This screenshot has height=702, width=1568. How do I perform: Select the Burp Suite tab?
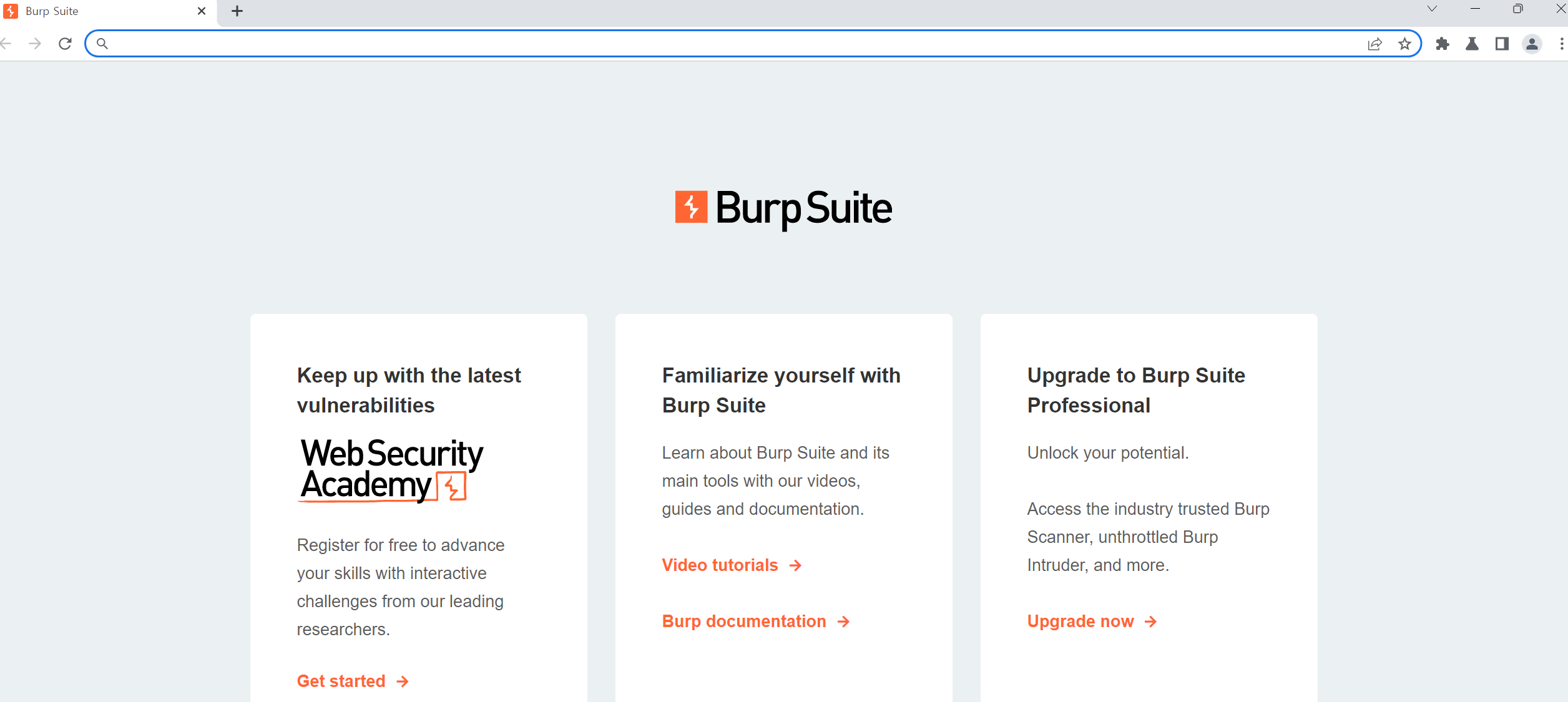click(x=94, y=11)
